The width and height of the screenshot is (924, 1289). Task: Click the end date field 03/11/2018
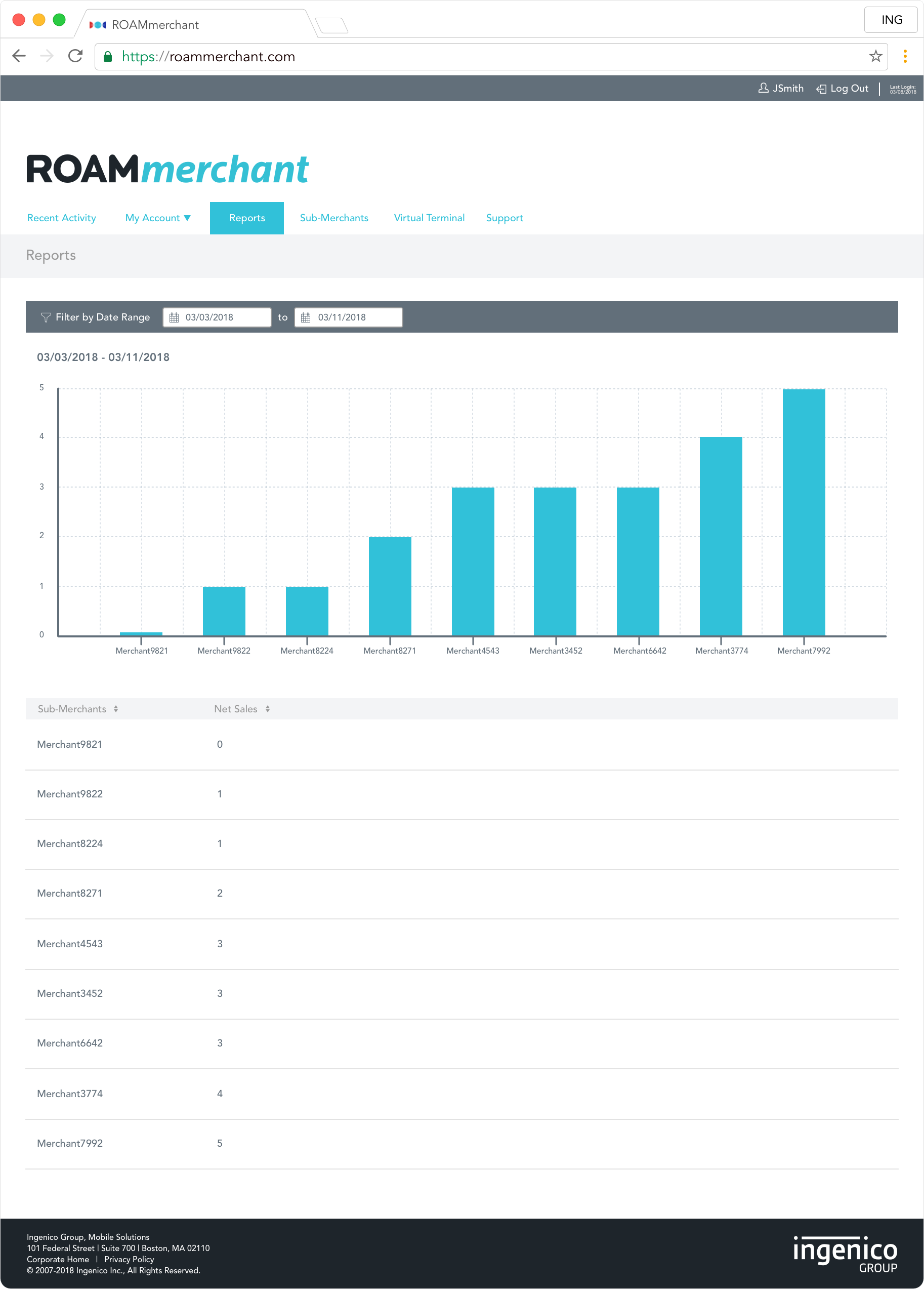348,318
